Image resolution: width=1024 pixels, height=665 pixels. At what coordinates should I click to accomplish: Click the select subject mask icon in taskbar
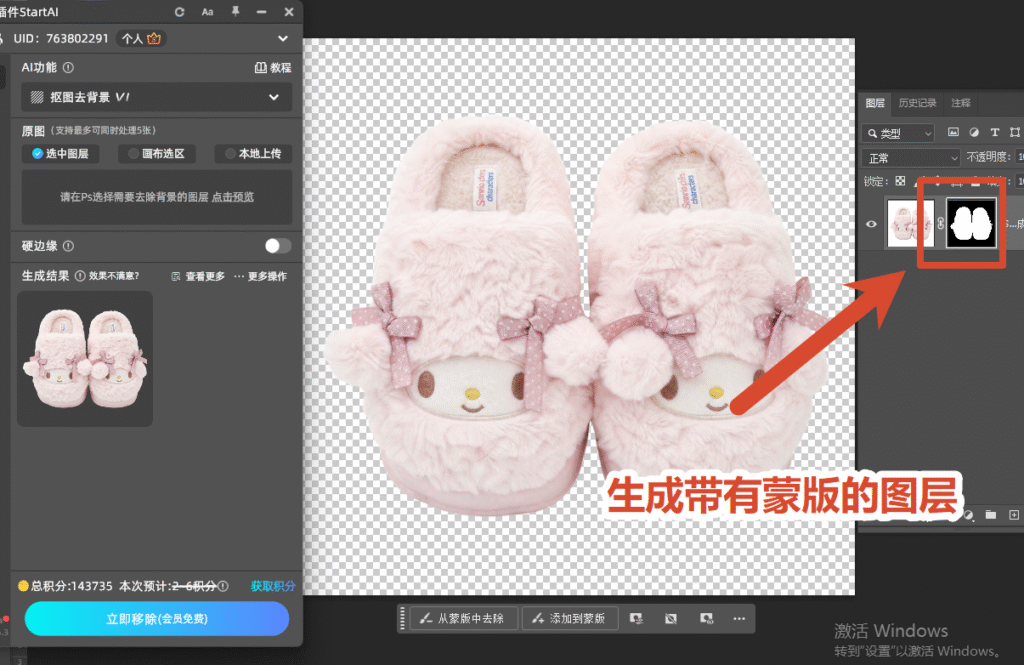[x=636, y=619]
